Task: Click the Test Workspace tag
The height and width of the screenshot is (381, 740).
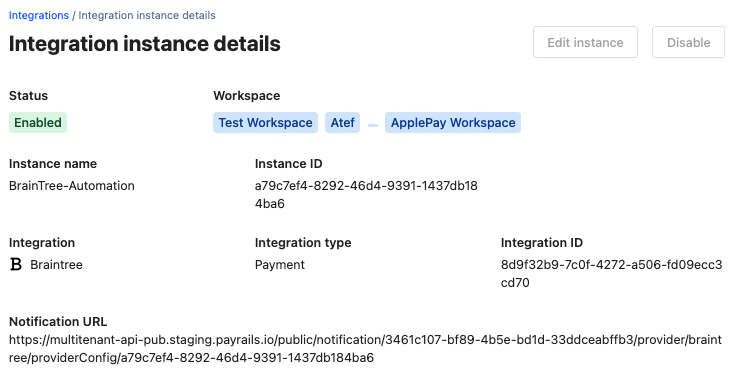Action: [x=265, y=123]
